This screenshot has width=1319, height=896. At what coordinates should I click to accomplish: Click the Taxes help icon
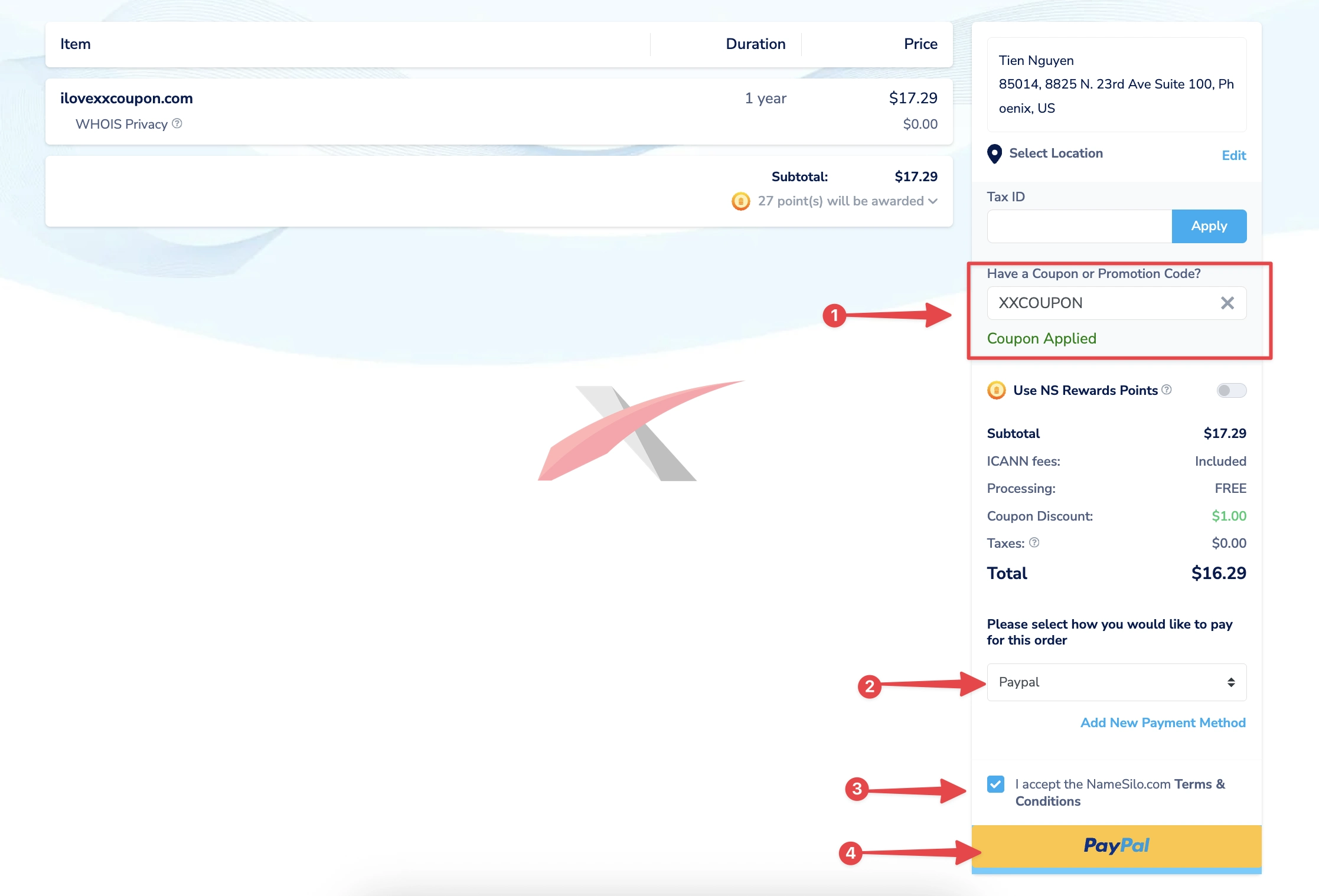point(1034,542)
